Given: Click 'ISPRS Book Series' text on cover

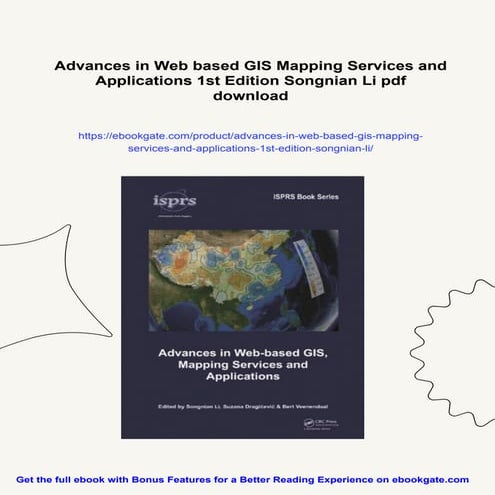Looking at the screenshot, I should click(306, 197).
